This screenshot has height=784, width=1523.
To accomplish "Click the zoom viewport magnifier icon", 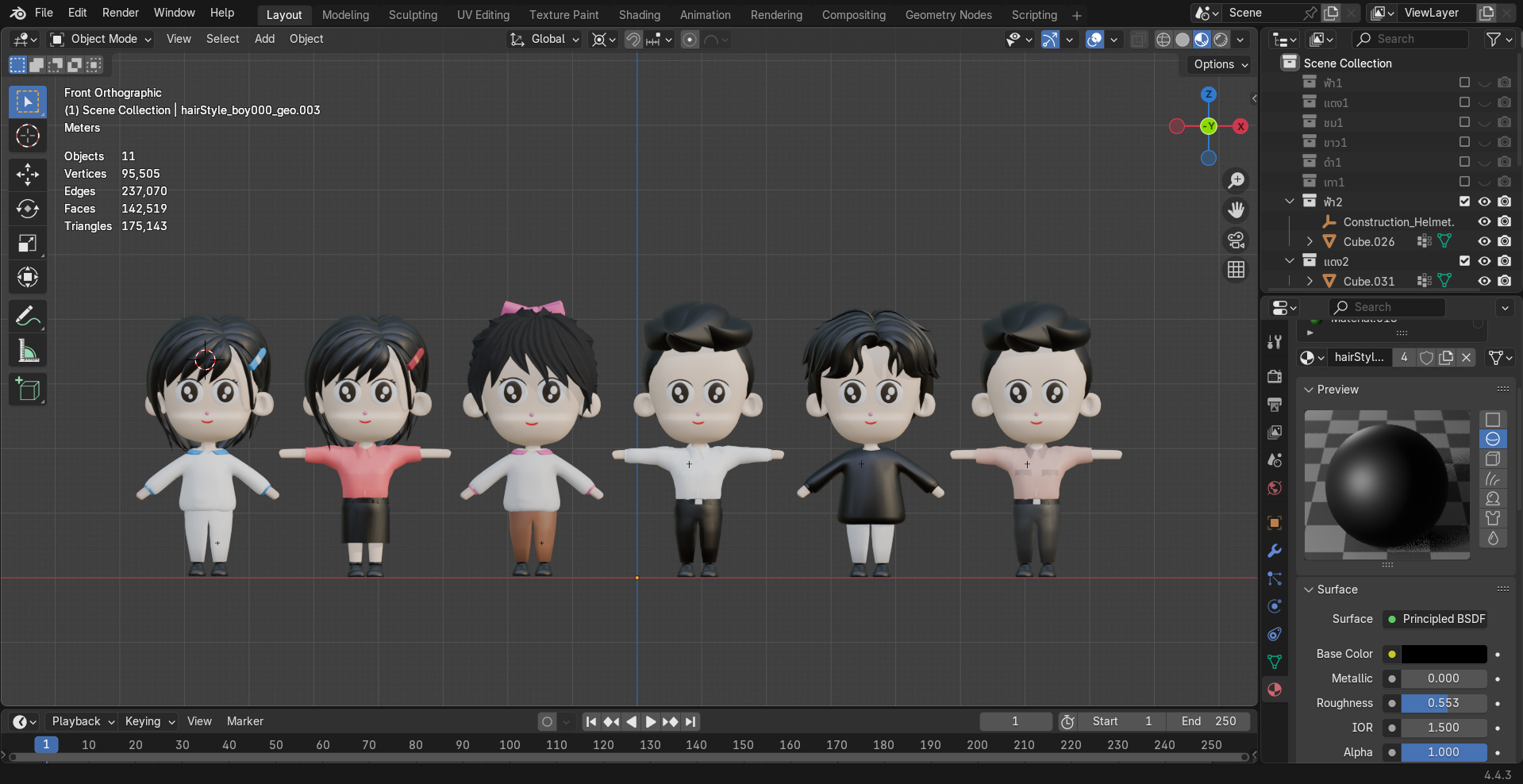I will pos(1236,181).
